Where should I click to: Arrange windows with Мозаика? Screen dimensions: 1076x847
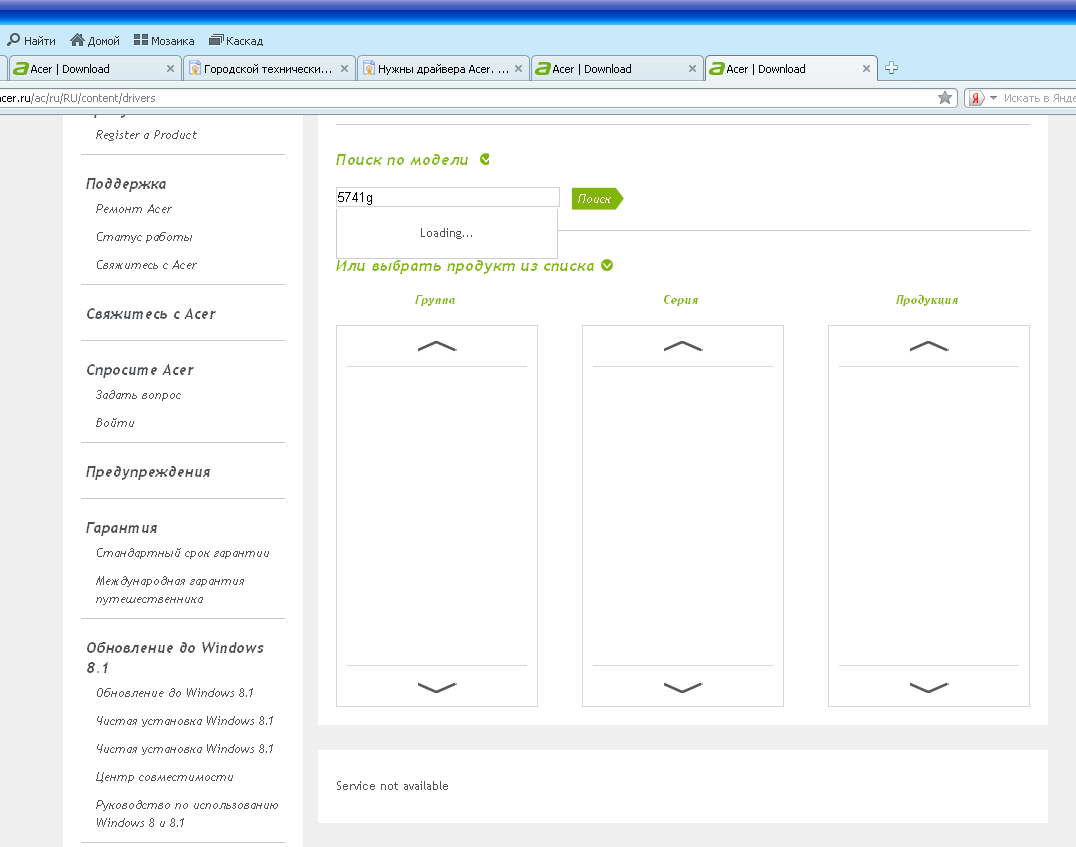click(164, 40)
